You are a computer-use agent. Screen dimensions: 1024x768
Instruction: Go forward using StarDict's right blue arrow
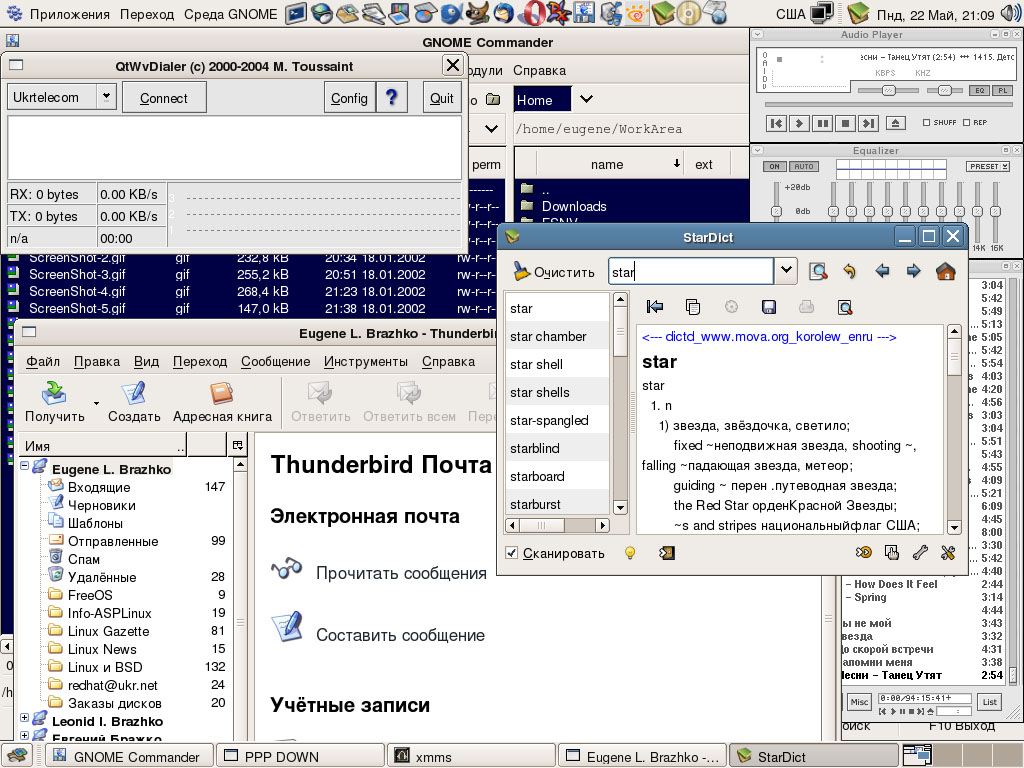coord(914,271)
